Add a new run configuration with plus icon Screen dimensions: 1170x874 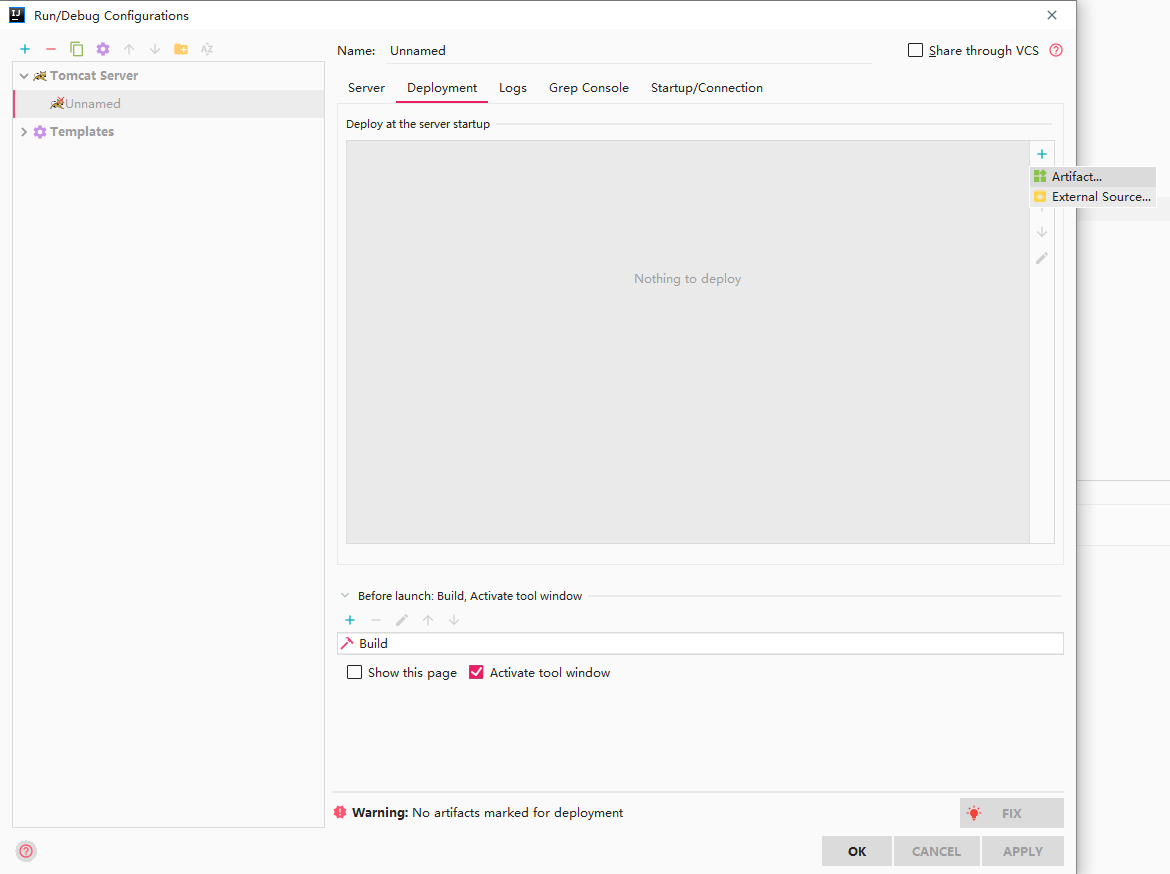point(25,49)
